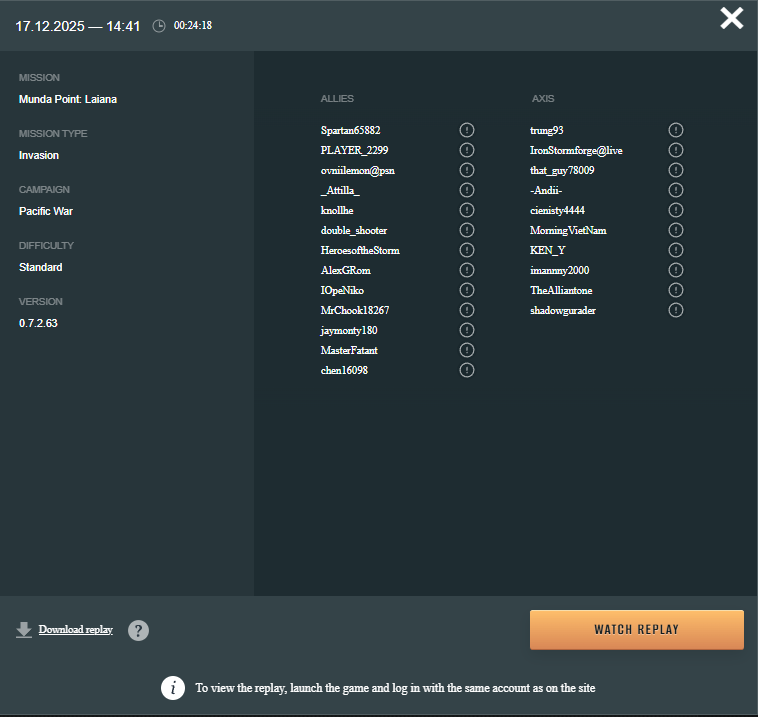
Task: Click the info icon at the bottom
Action: click(173, 688)
